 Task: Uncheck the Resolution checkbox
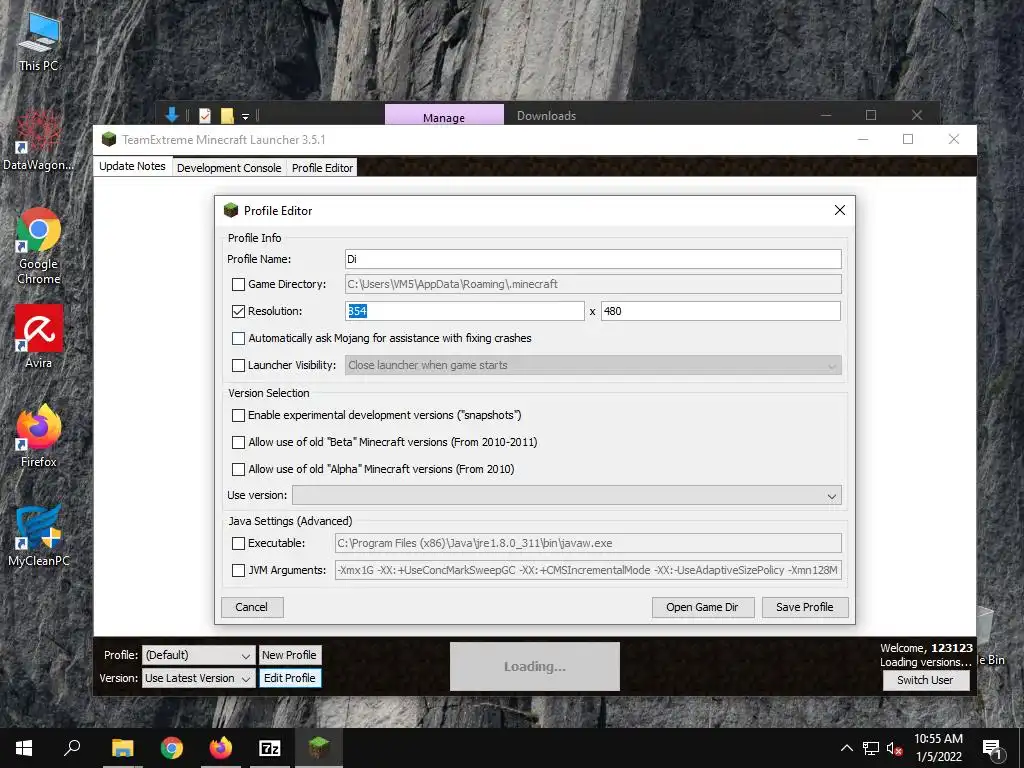[x=238, y=312]
